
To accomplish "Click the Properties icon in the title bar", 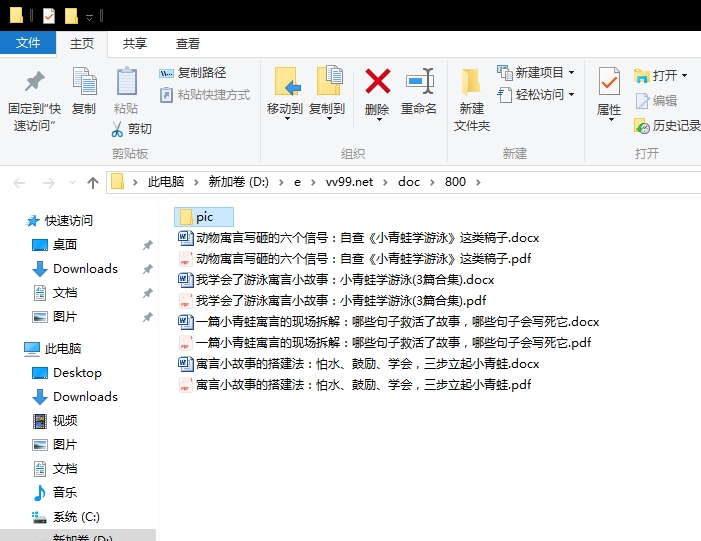I will (49, 16).
